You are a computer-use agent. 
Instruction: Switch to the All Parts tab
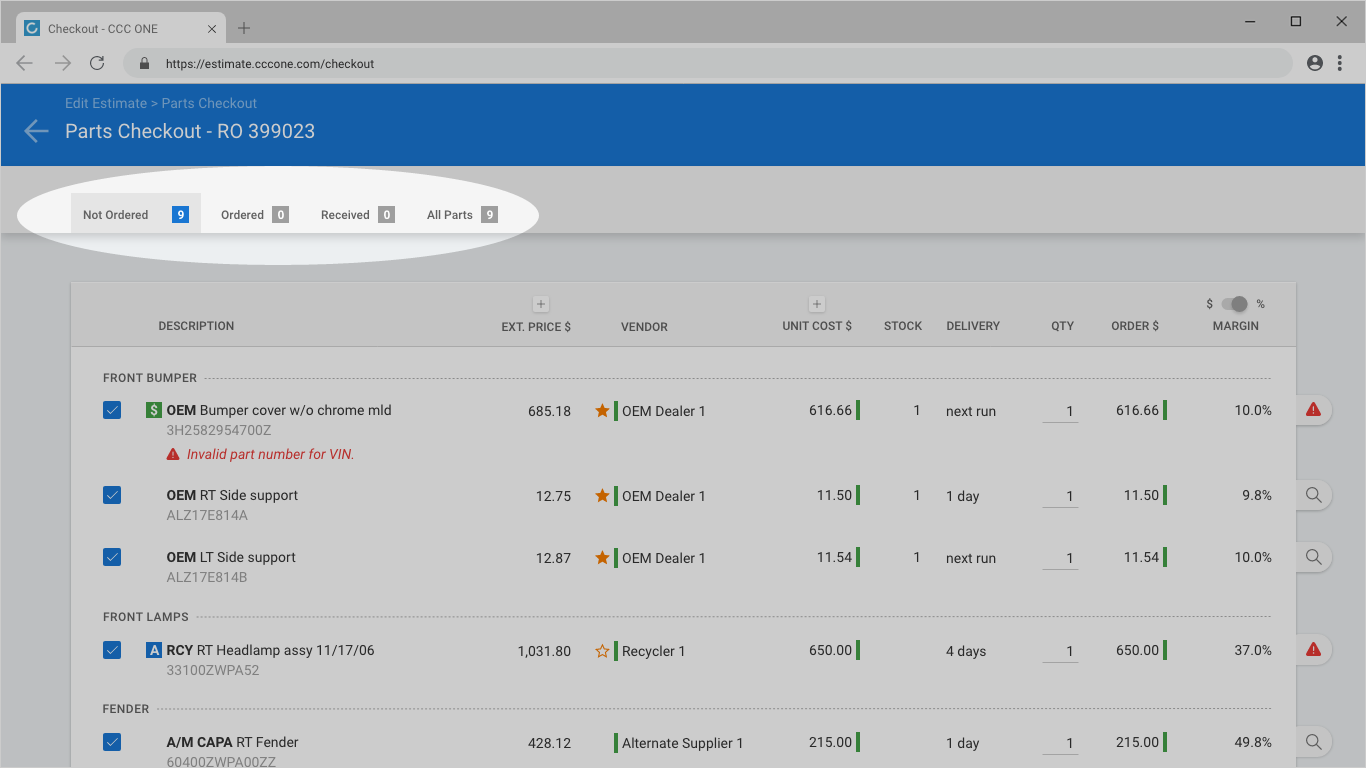click(462, 214)
